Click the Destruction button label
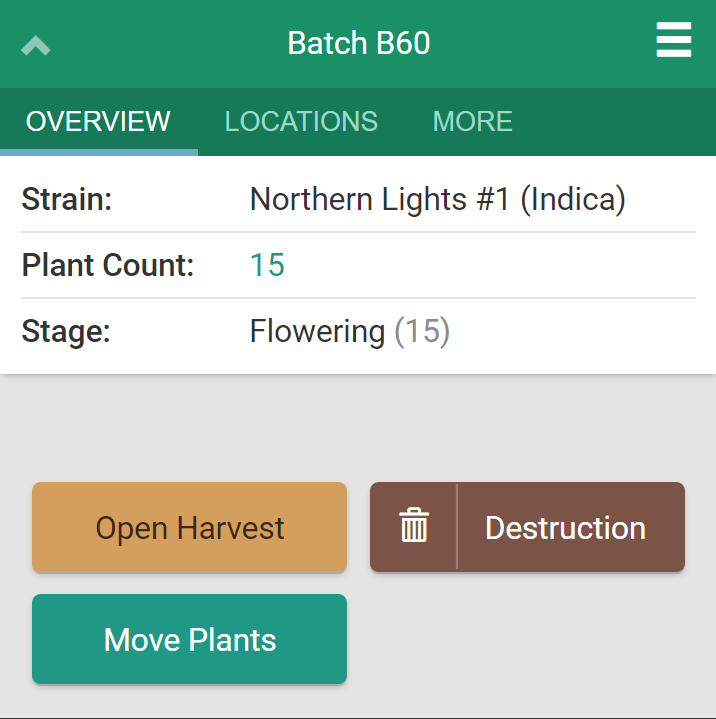Viewport: 716px width, 719px height. point(565,528)
